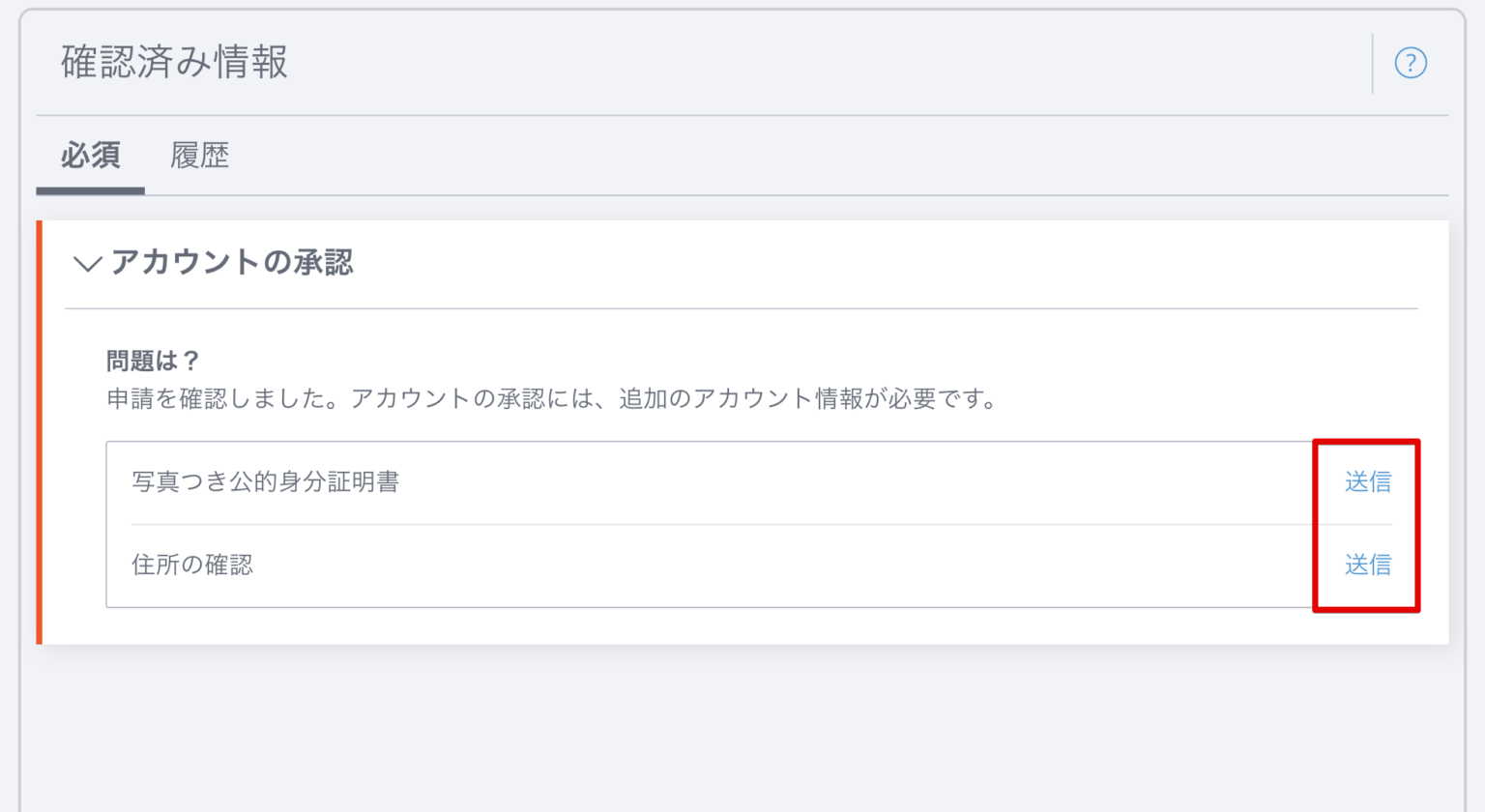Click the horizontal line under アカウントの承認 heading
The width and height of the screenshot is (1485, 812).
point(742,308)
